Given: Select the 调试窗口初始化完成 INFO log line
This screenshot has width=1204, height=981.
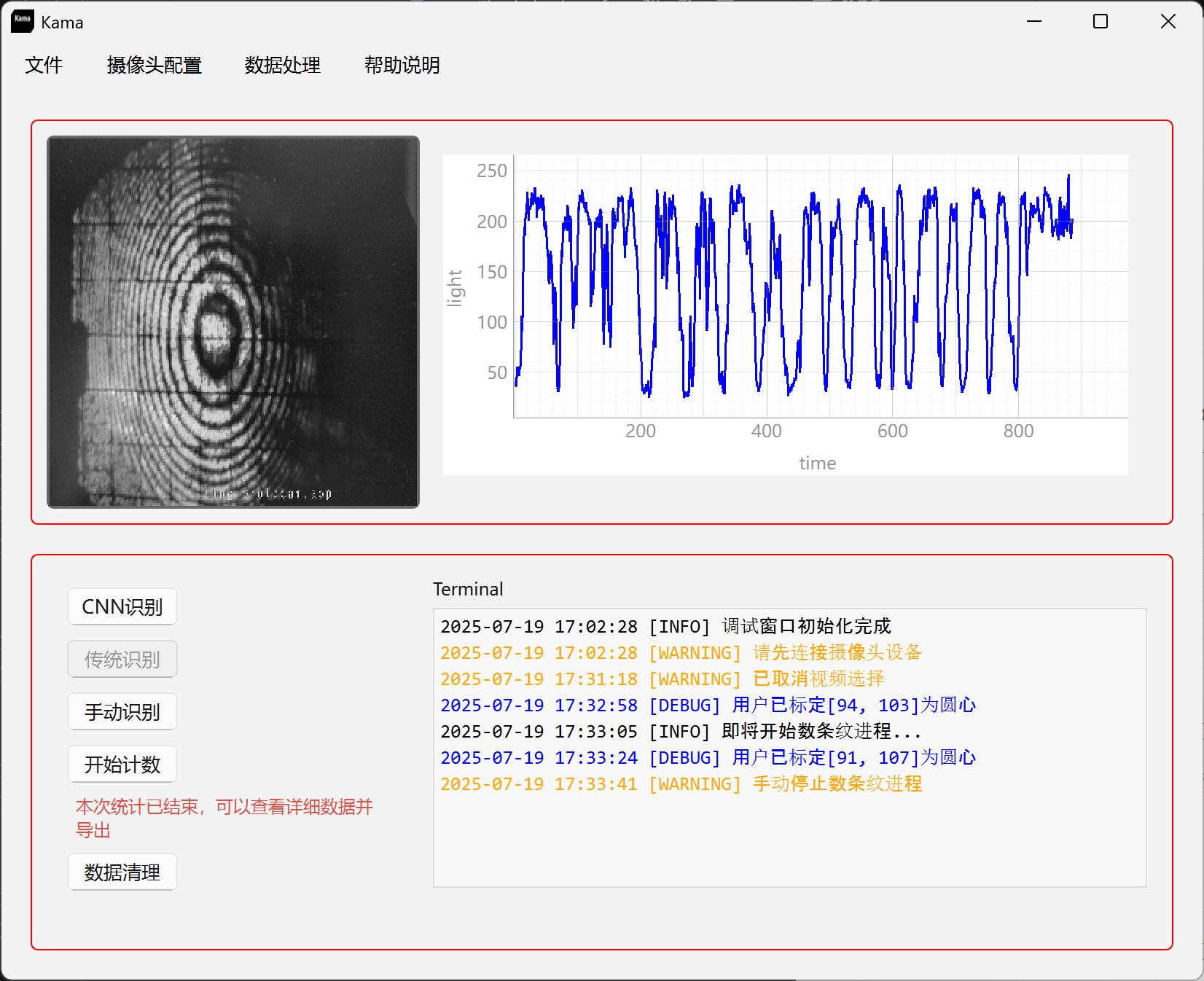Looking at the screenshot, I should pos(665,627).
